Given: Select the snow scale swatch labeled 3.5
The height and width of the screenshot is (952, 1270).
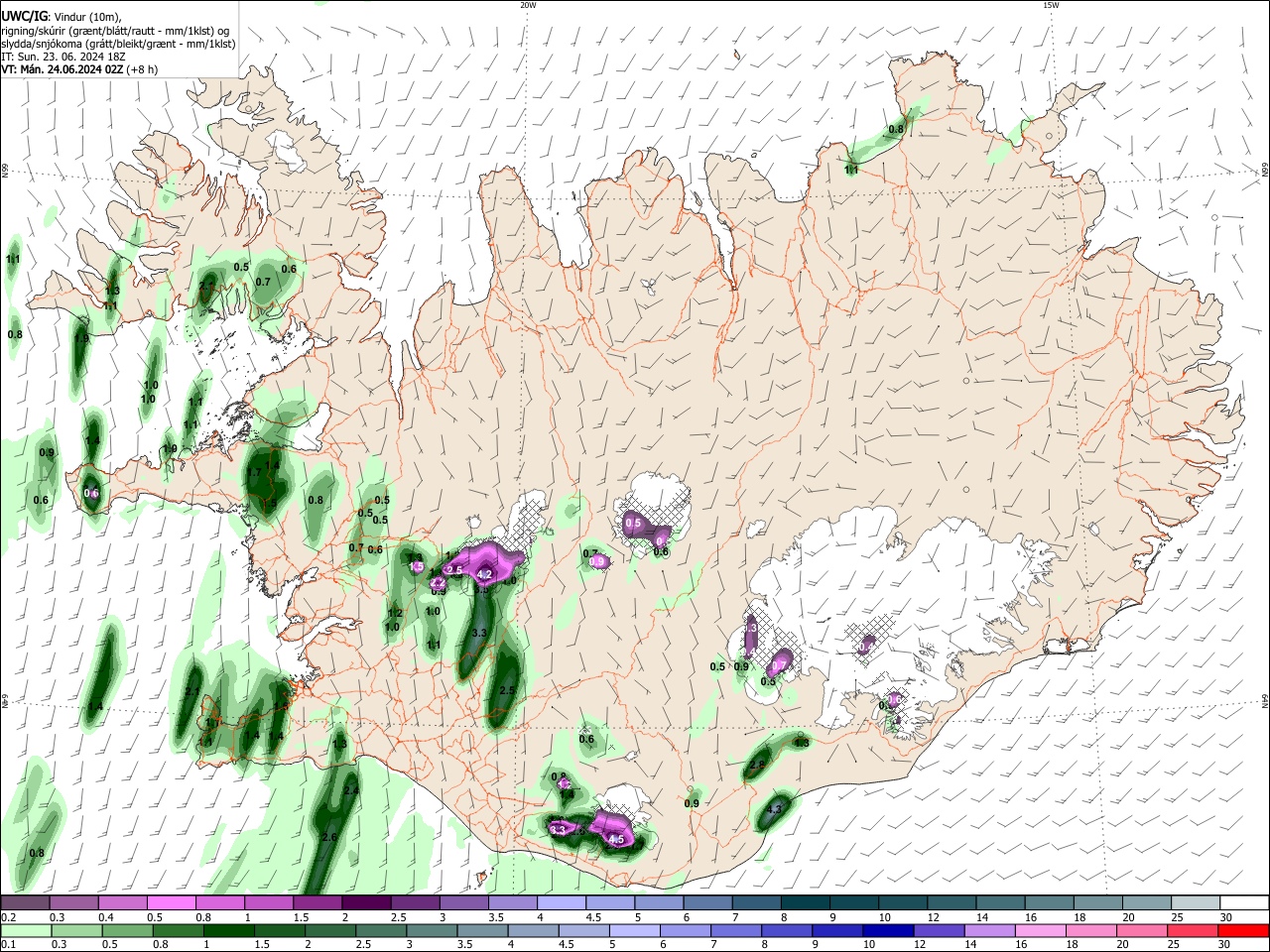Looking at the screenshot, I should pos(512,903).
